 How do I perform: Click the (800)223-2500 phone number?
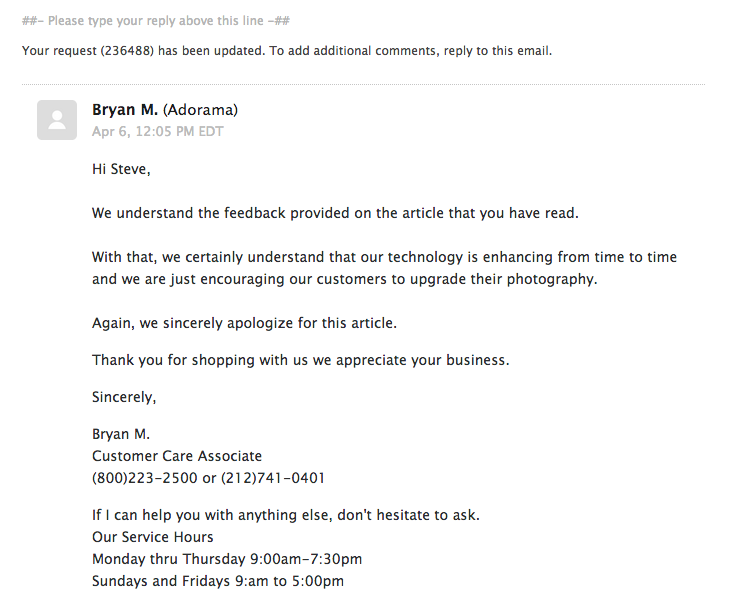145,478
